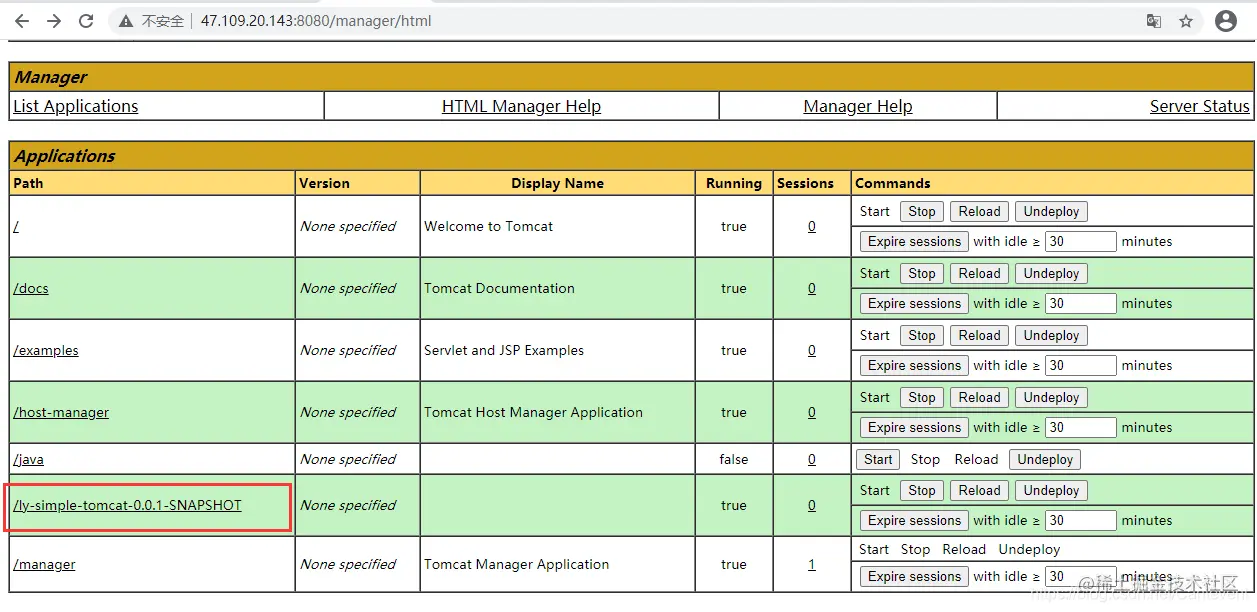Select 'Tomcat Documentation' display name text
The height and width of the screenshot is (612, 1257).
coord(499,288)
